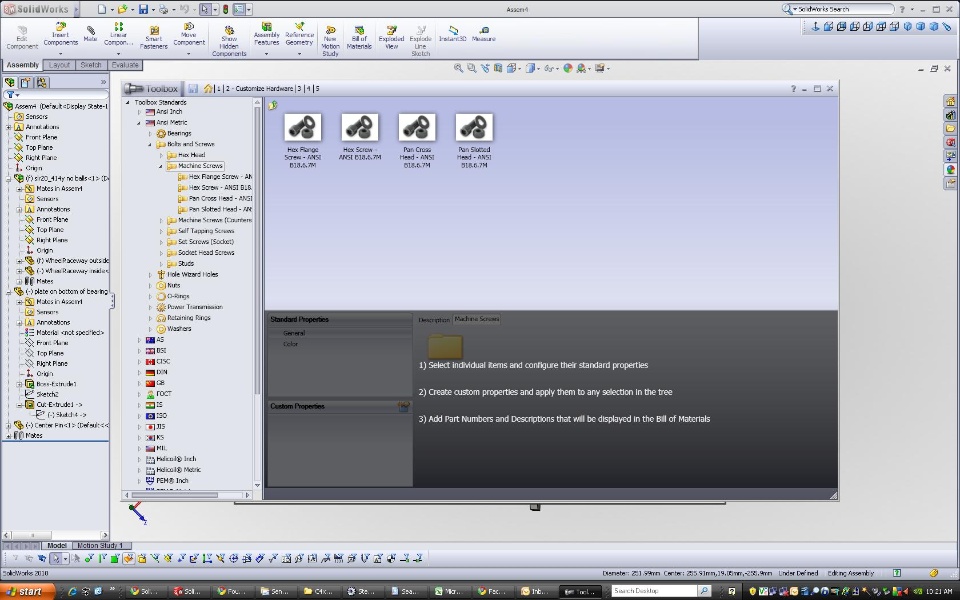Select the Mate tool
The width and height of the screenshot is (960, 600).
point(91,34)
